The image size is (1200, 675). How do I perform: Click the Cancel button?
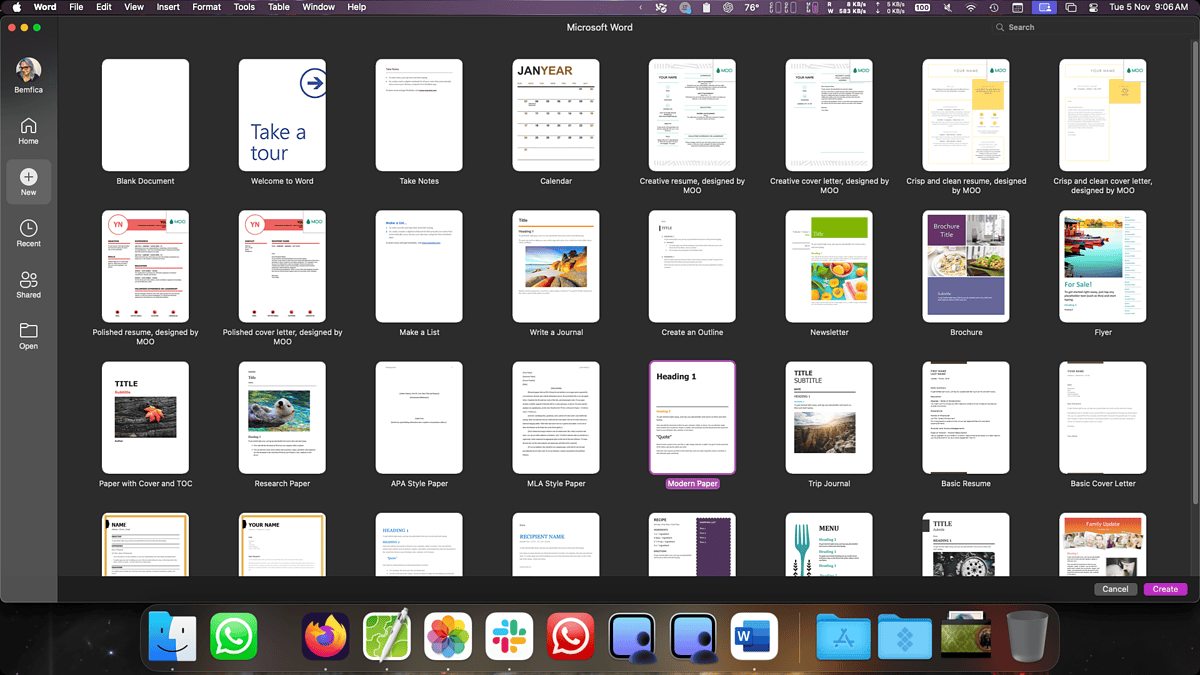pos(1115,589)
